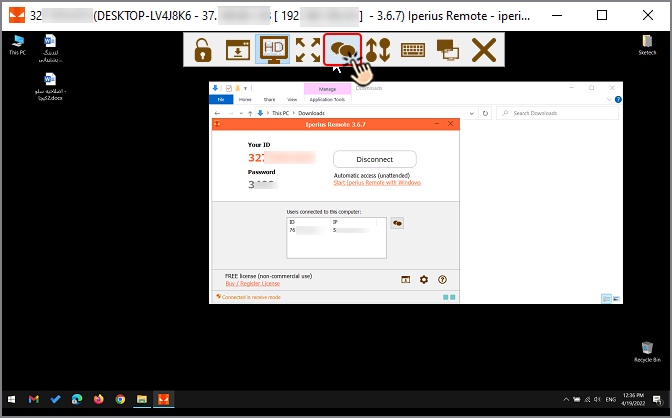Viewport: 672px width, 418px height.
Task: Click 'Connected in receive mode' status text
Action: pos(251,297)
